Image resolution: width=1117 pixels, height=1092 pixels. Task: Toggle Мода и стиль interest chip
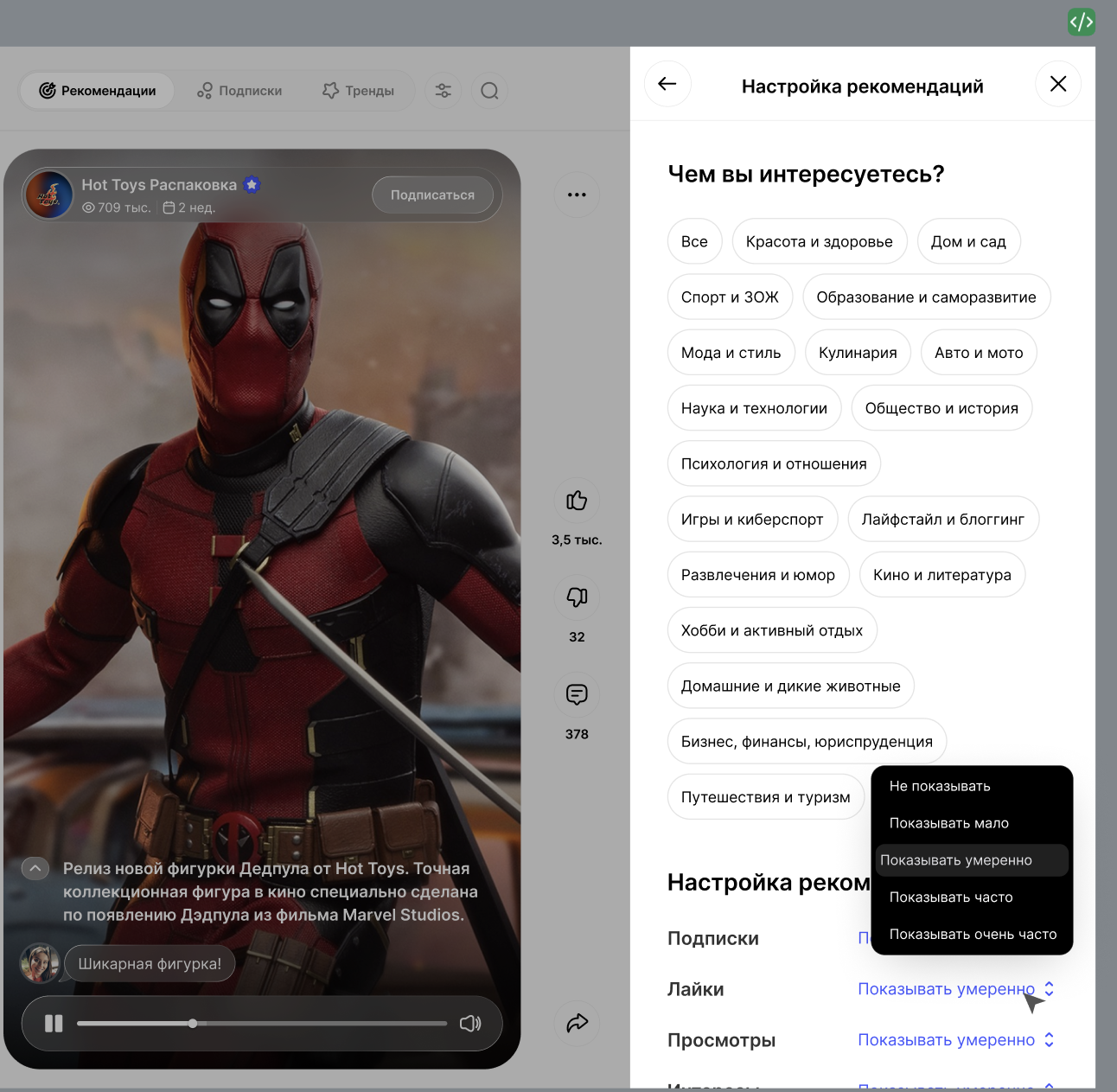click(731, 353)
